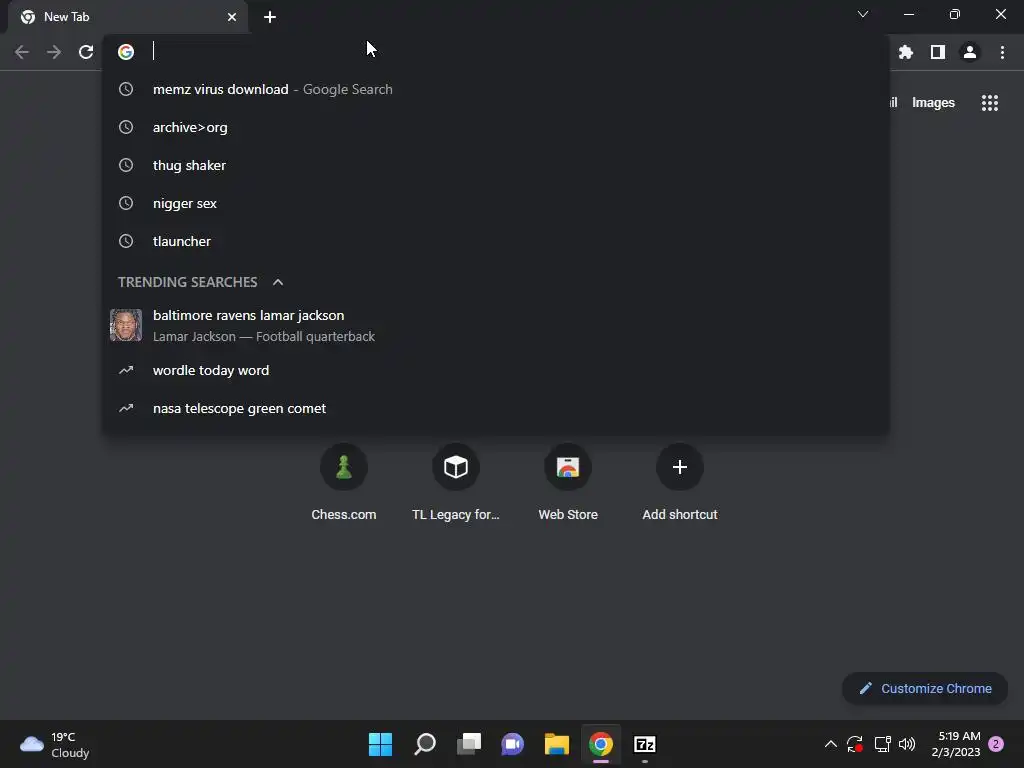Click the sync tray icon with red dot

pyautogui.click(x=855, y=744)
